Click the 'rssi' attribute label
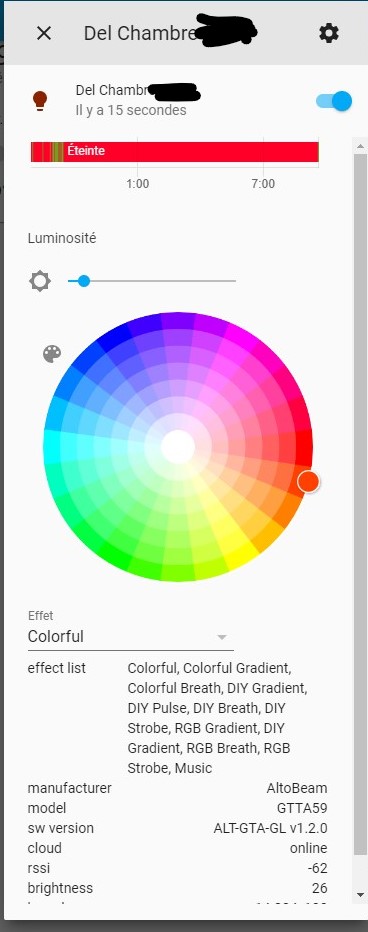This screenshot has width=368, height=932. pos(39,868)
